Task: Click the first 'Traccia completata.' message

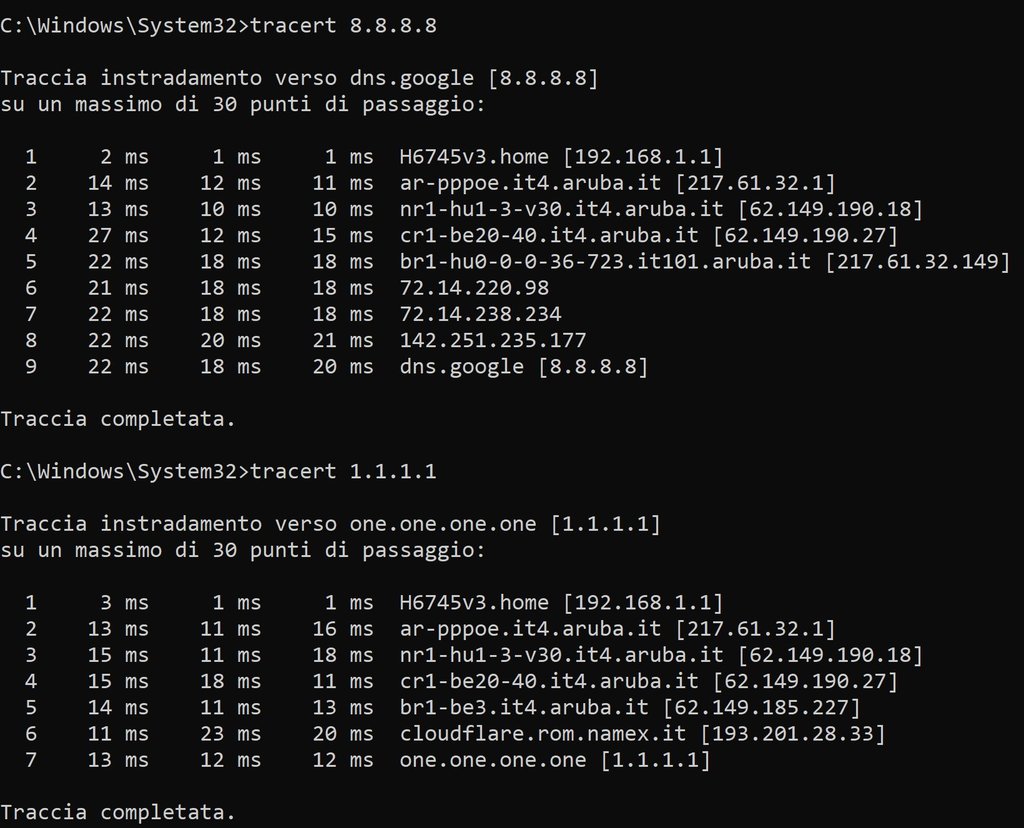Action: (x=118, y=419)
